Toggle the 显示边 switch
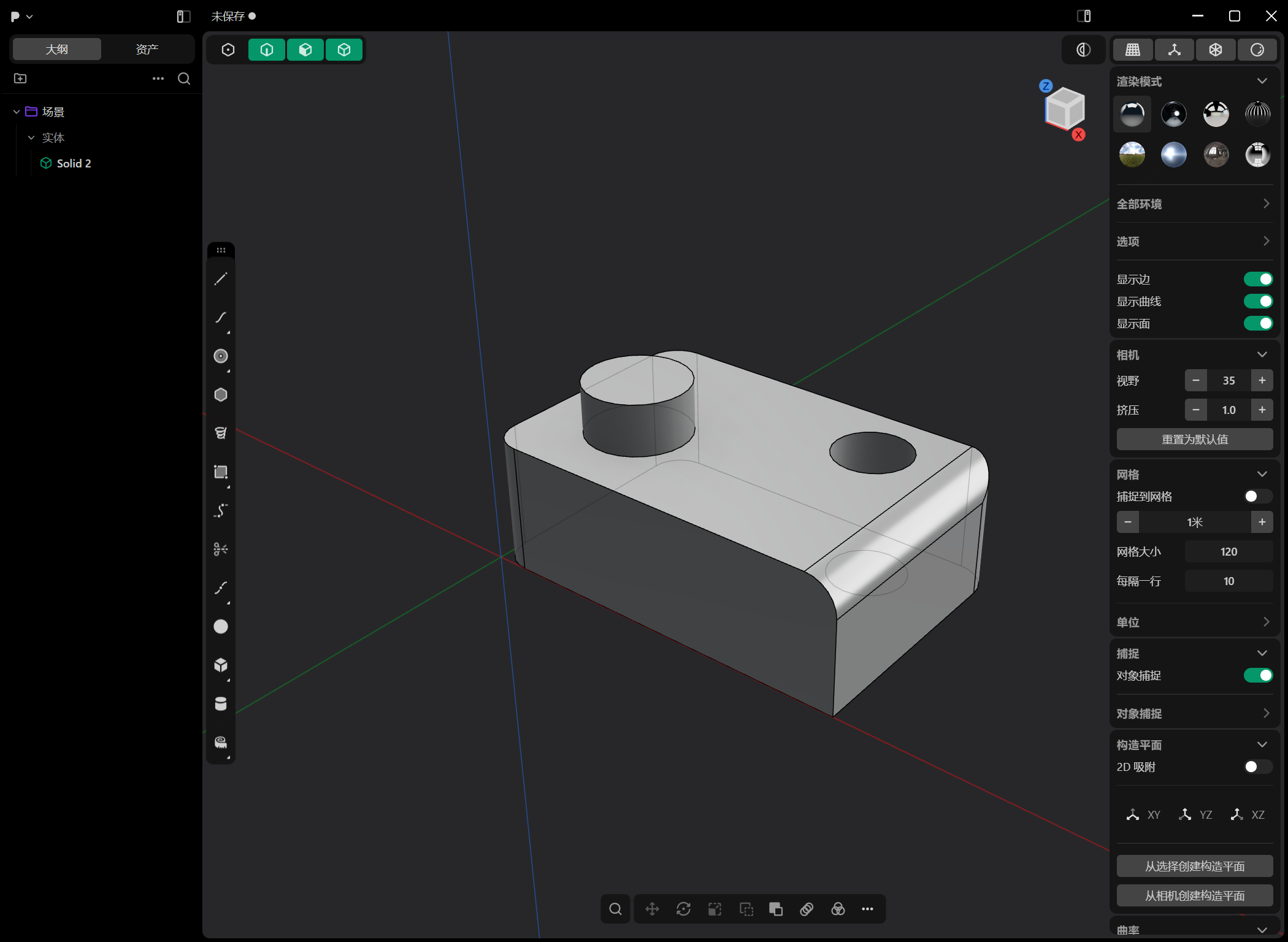 (1258, 280)
